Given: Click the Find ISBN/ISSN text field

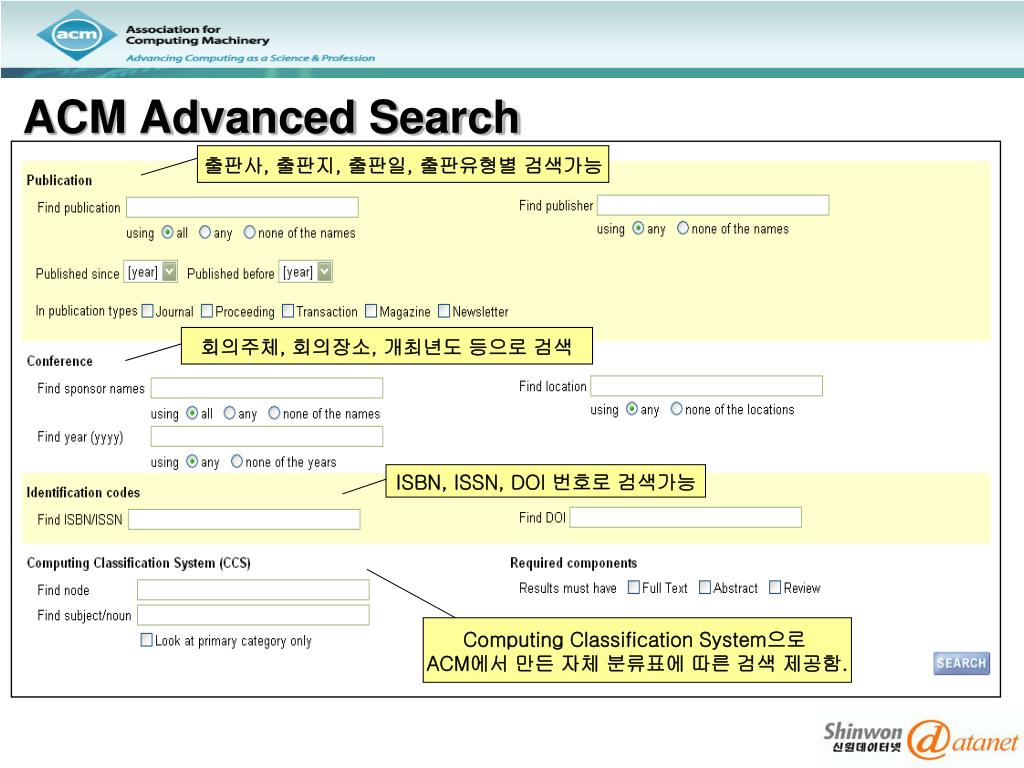Looking at the screenshot, I should 244,519.
